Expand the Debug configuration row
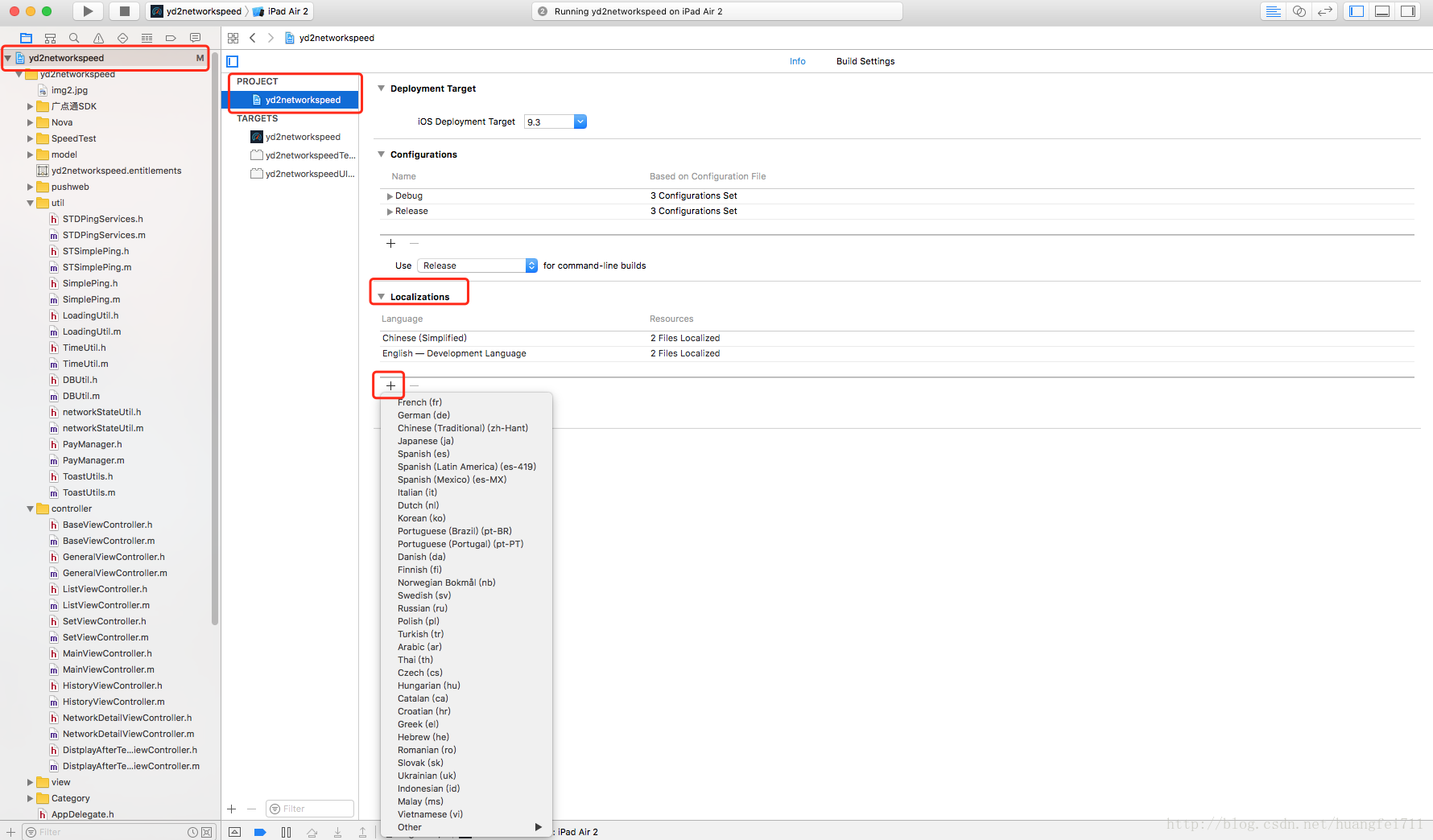The height and width of the screenshot is (840, 1433). pyautogui.click(x=390, y=196)
